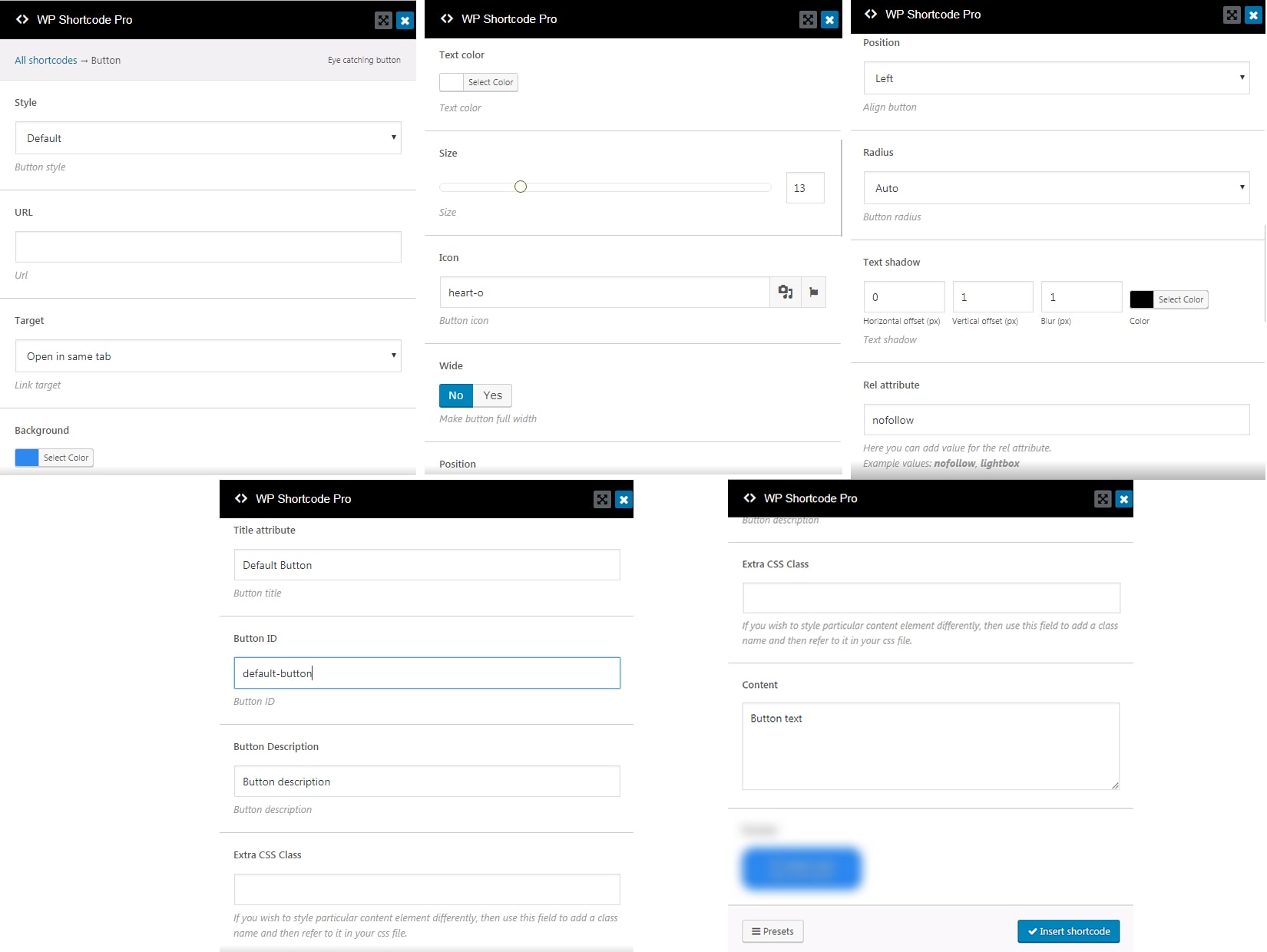
Task: Click the All shortcodes breadcrumb link
Action: click(46, 61)
